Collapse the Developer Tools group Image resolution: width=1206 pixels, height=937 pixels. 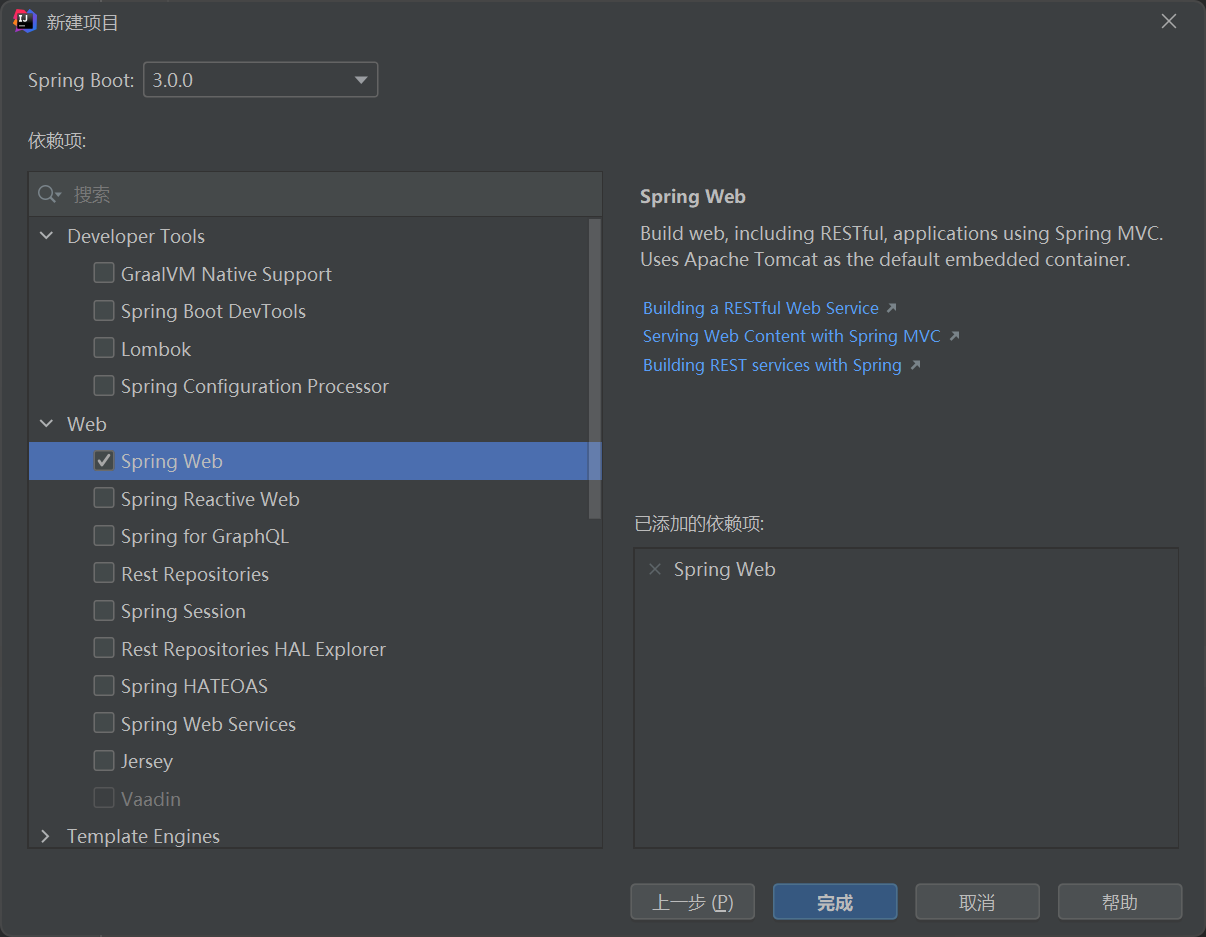[45, 236]
